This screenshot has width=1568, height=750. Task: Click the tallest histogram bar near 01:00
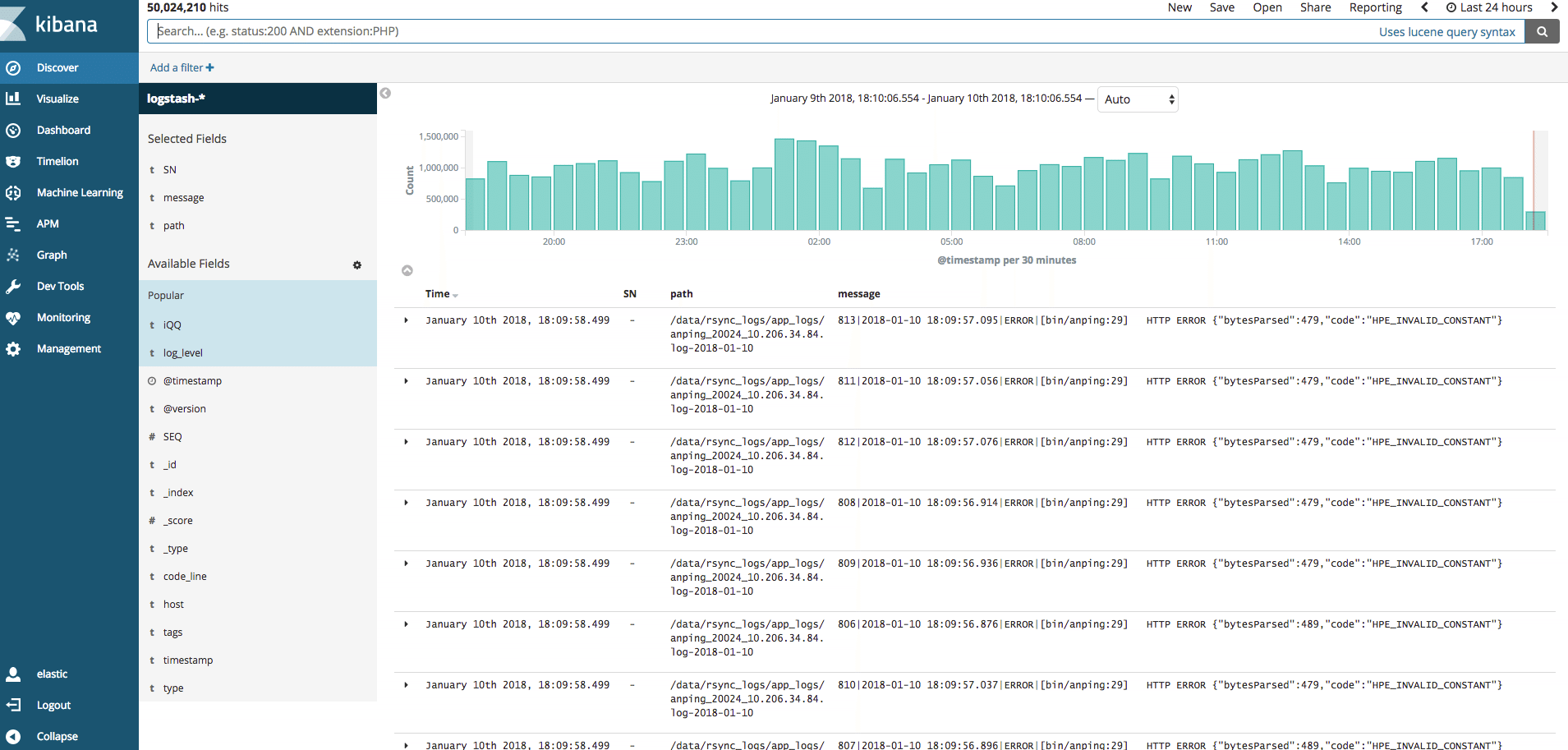pos(784,184)
